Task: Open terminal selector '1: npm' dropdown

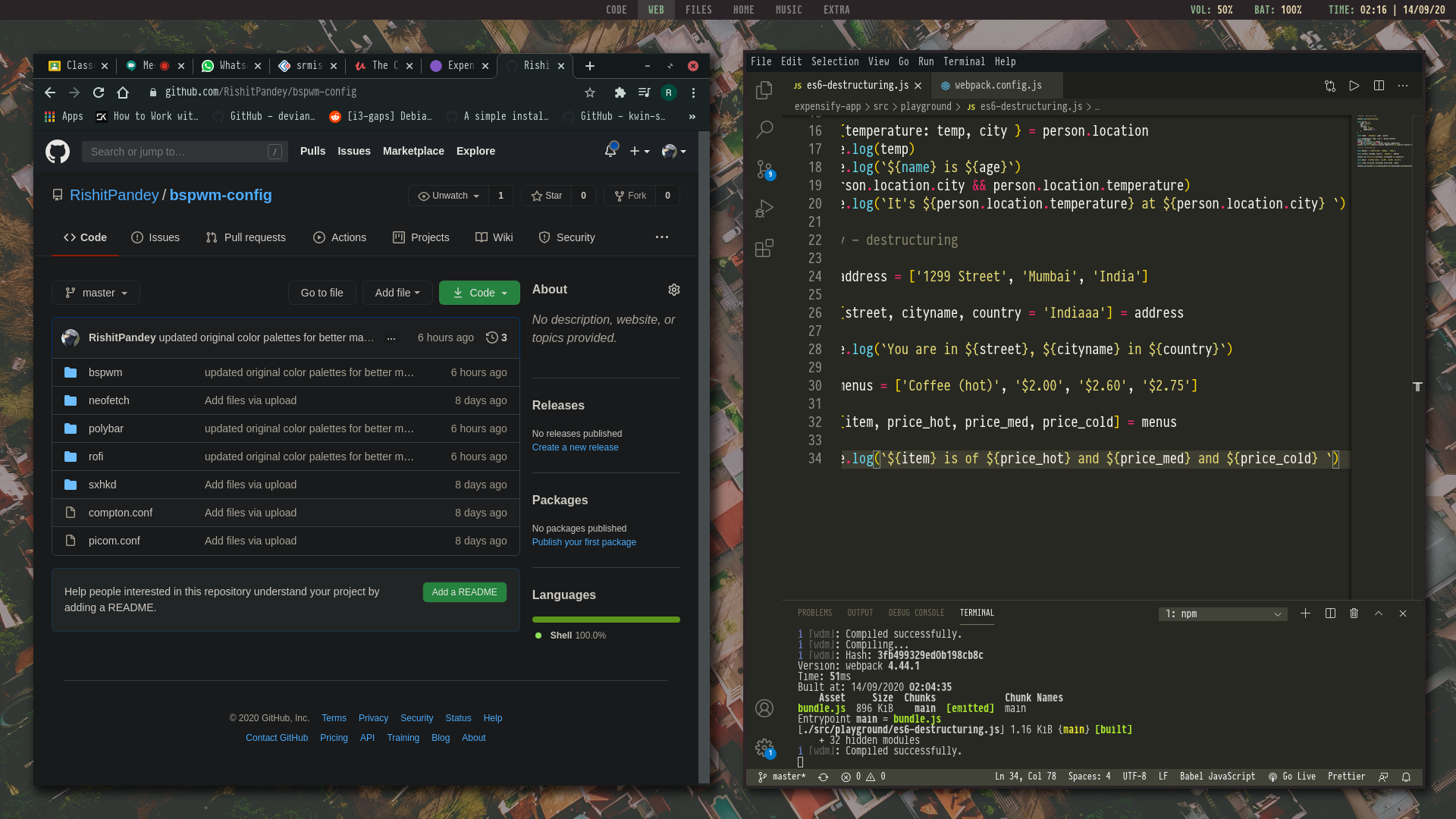Action: (x=1222, y=614)
